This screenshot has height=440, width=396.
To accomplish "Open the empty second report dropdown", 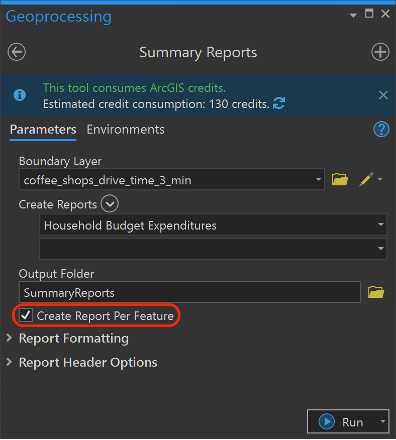I will click(x=213, y=249).
